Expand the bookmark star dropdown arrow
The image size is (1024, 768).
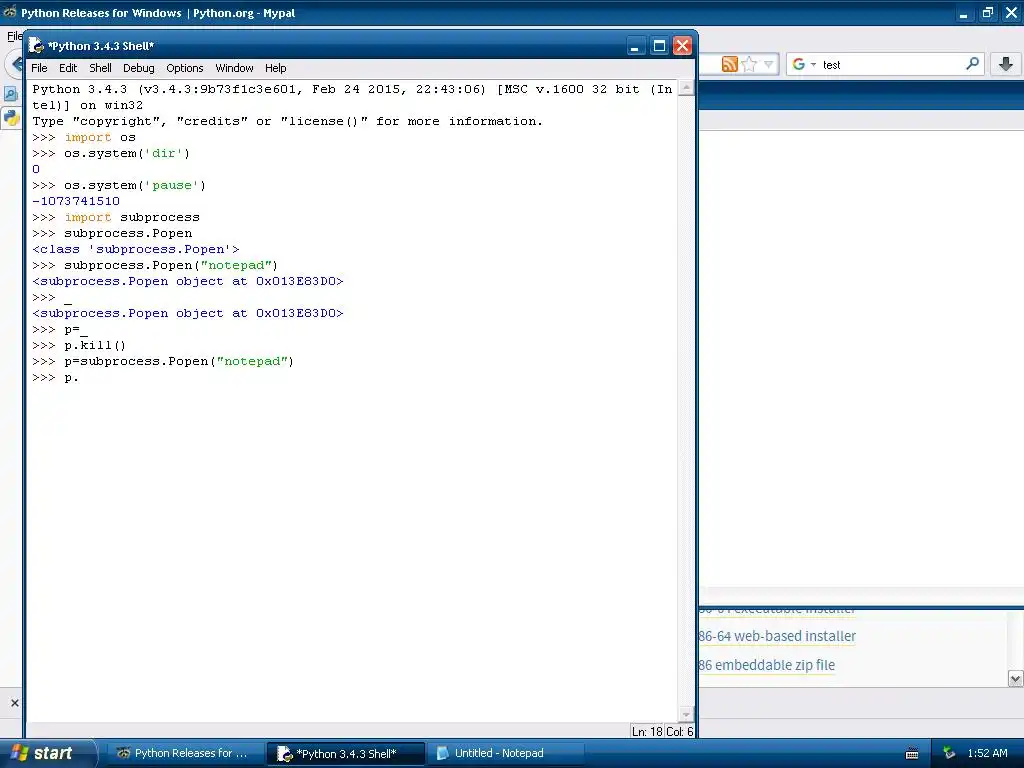coord(769,64)
